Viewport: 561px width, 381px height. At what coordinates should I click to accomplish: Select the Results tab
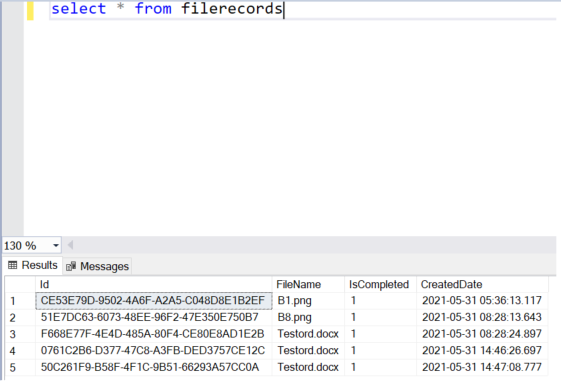pos(33,265)
